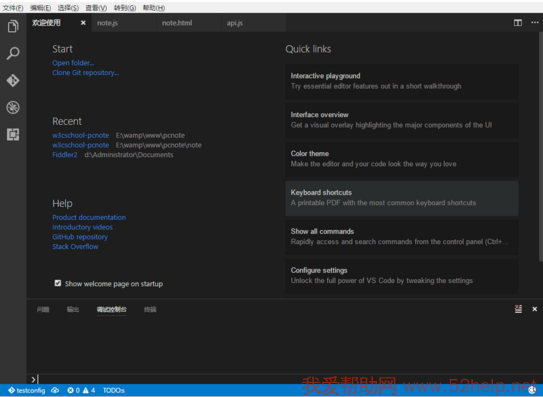Open the Extensions view in activity bar

pos(13,134)
